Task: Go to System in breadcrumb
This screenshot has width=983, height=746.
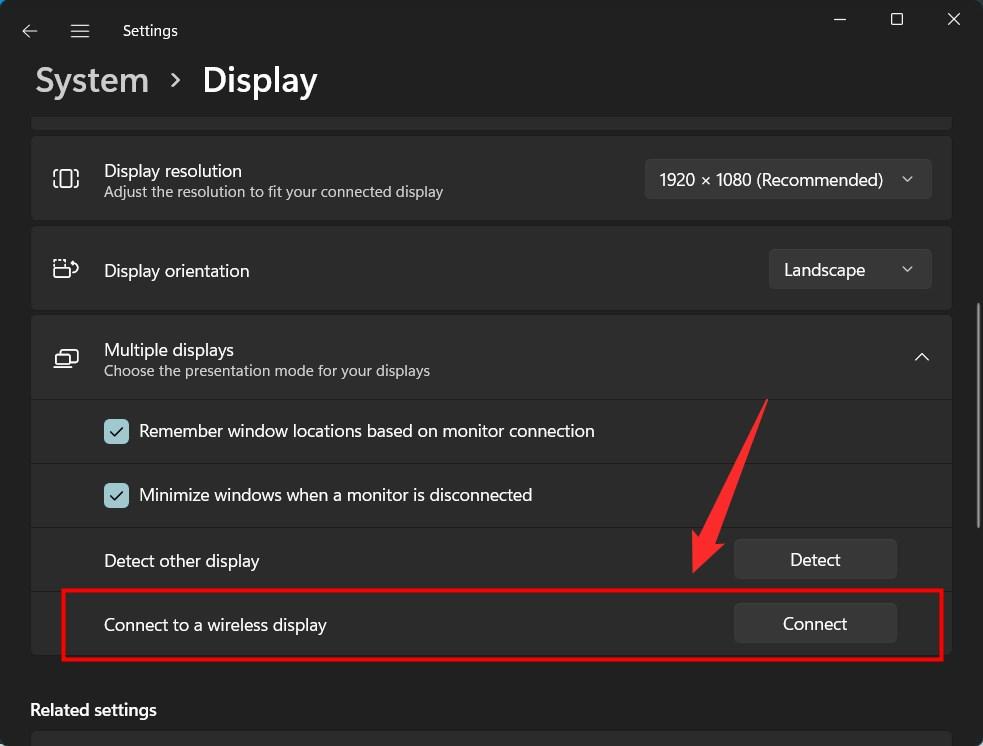Action: [x=92, y=81]
